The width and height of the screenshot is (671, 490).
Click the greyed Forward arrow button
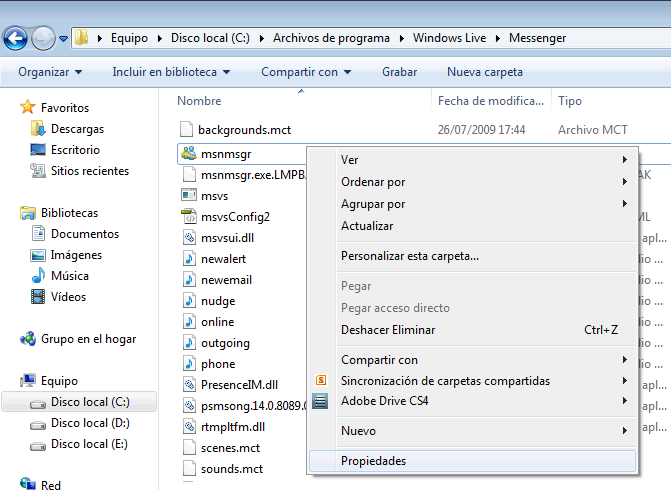(x=43, y=39)
